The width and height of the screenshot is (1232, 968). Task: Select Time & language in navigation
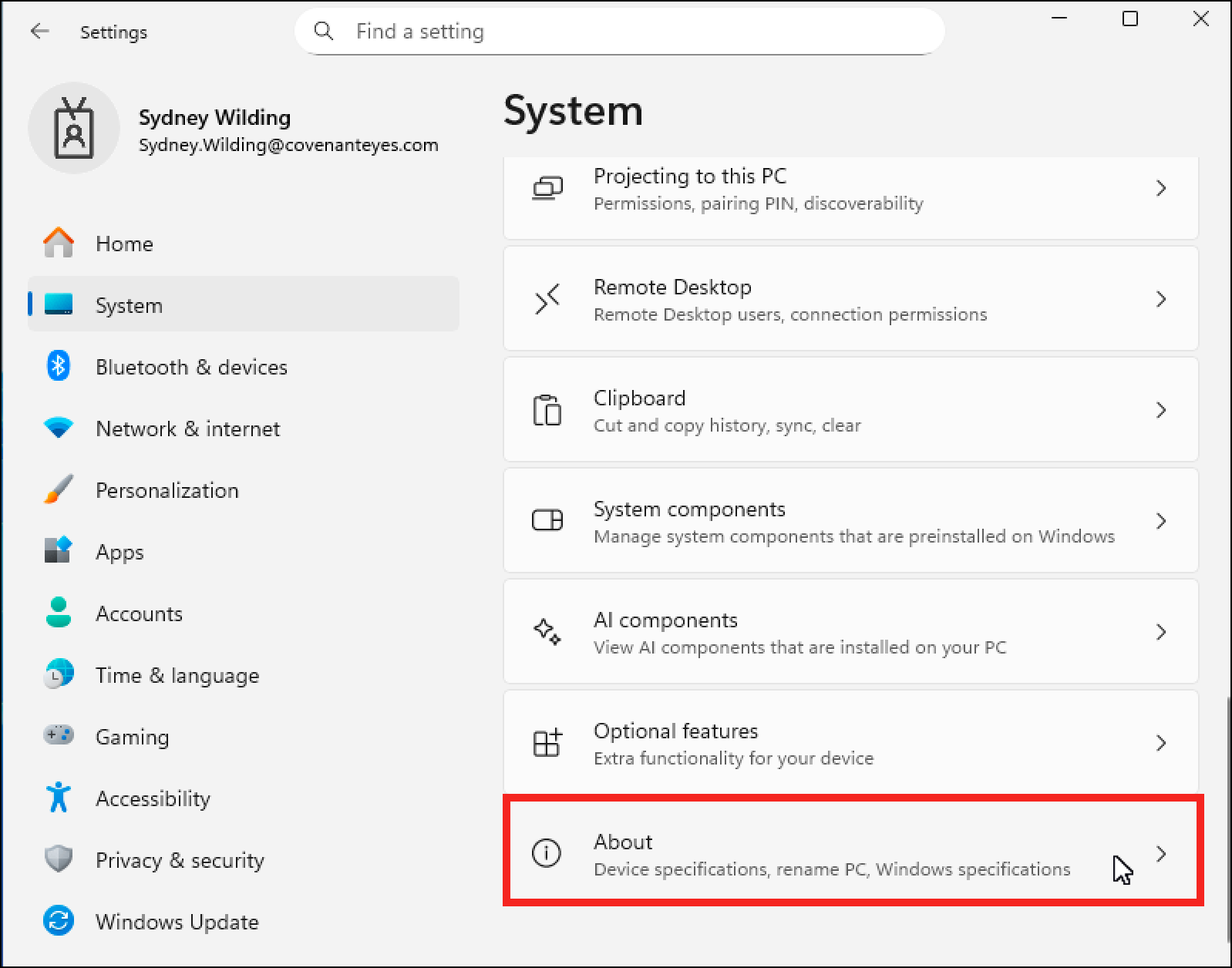177,675
